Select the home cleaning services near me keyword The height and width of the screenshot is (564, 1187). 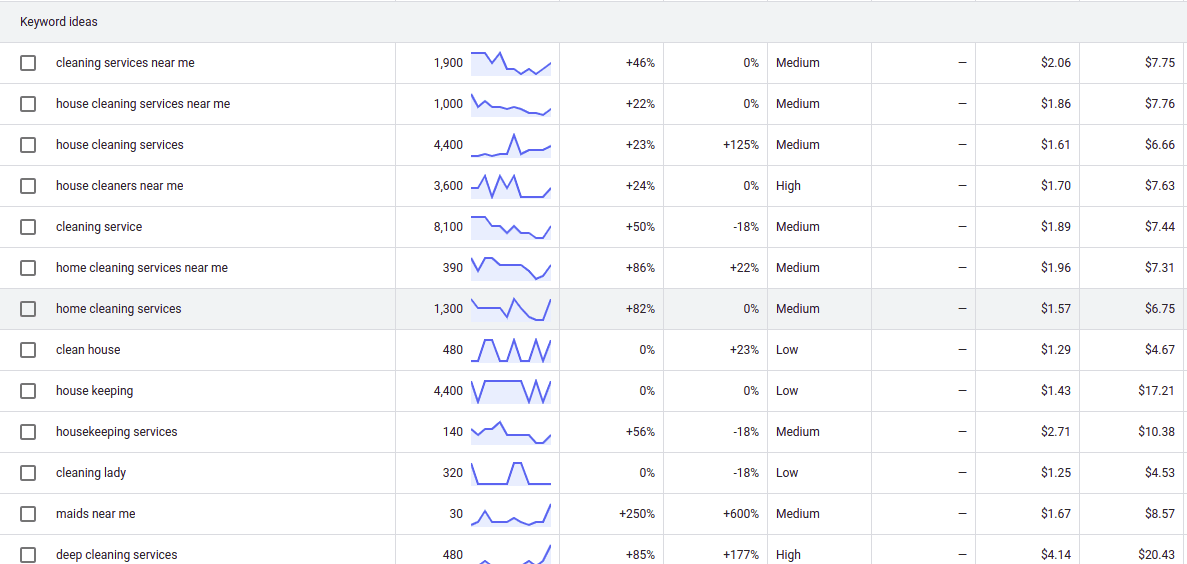[x=142, y=268]
